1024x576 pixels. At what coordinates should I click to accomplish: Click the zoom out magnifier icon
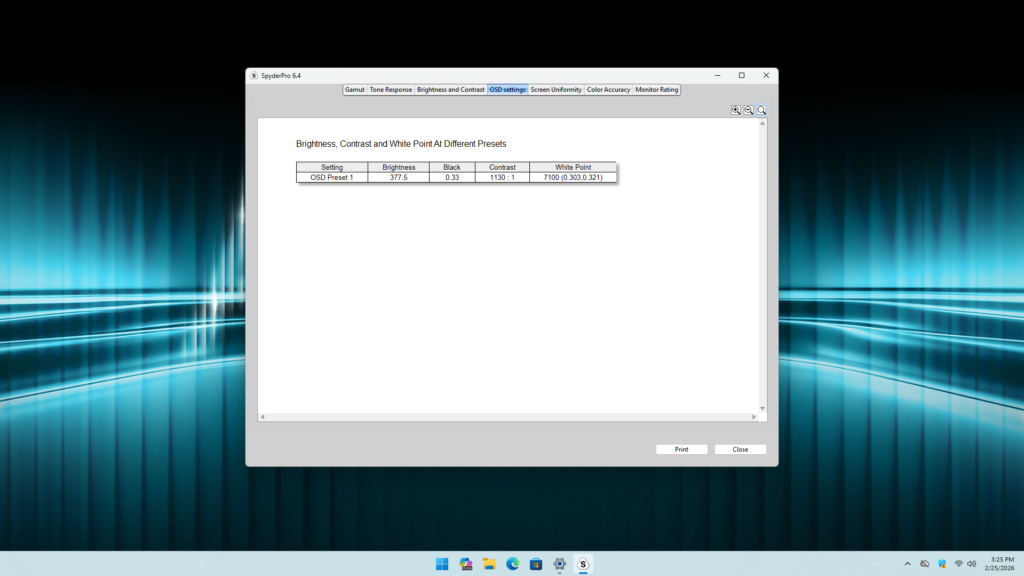pyautogui.click(x=749, y=110)
